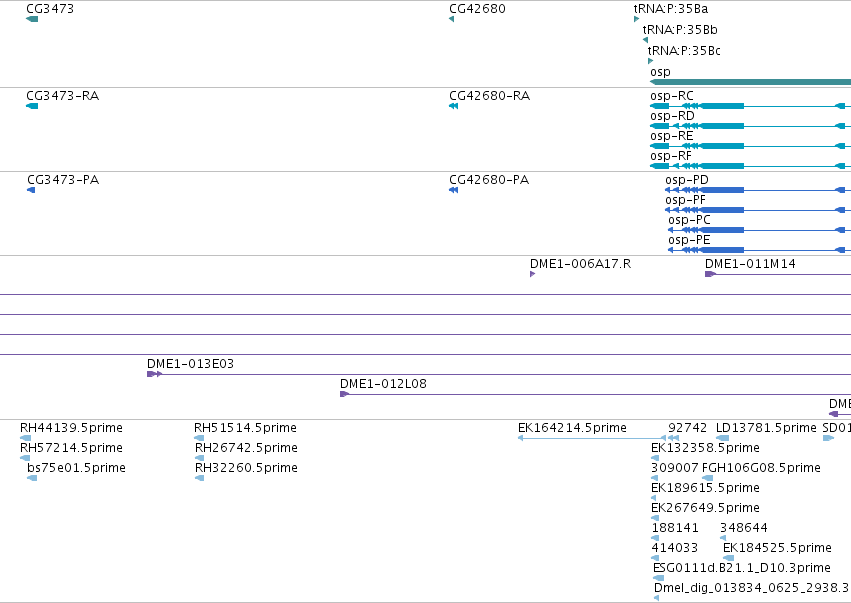Click the FGH106G08.5prime EST label

pyautogui.click(x=761, y=468)
